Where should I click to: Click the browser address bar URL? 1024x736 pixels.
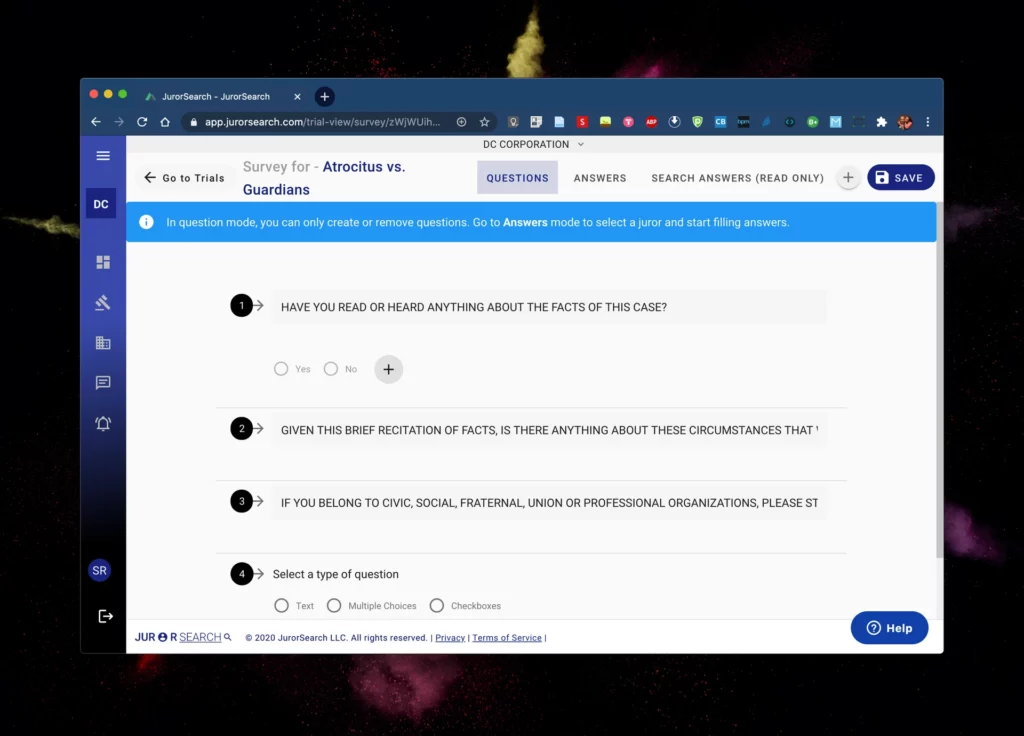pyautogui.click(x=323, y=122)
